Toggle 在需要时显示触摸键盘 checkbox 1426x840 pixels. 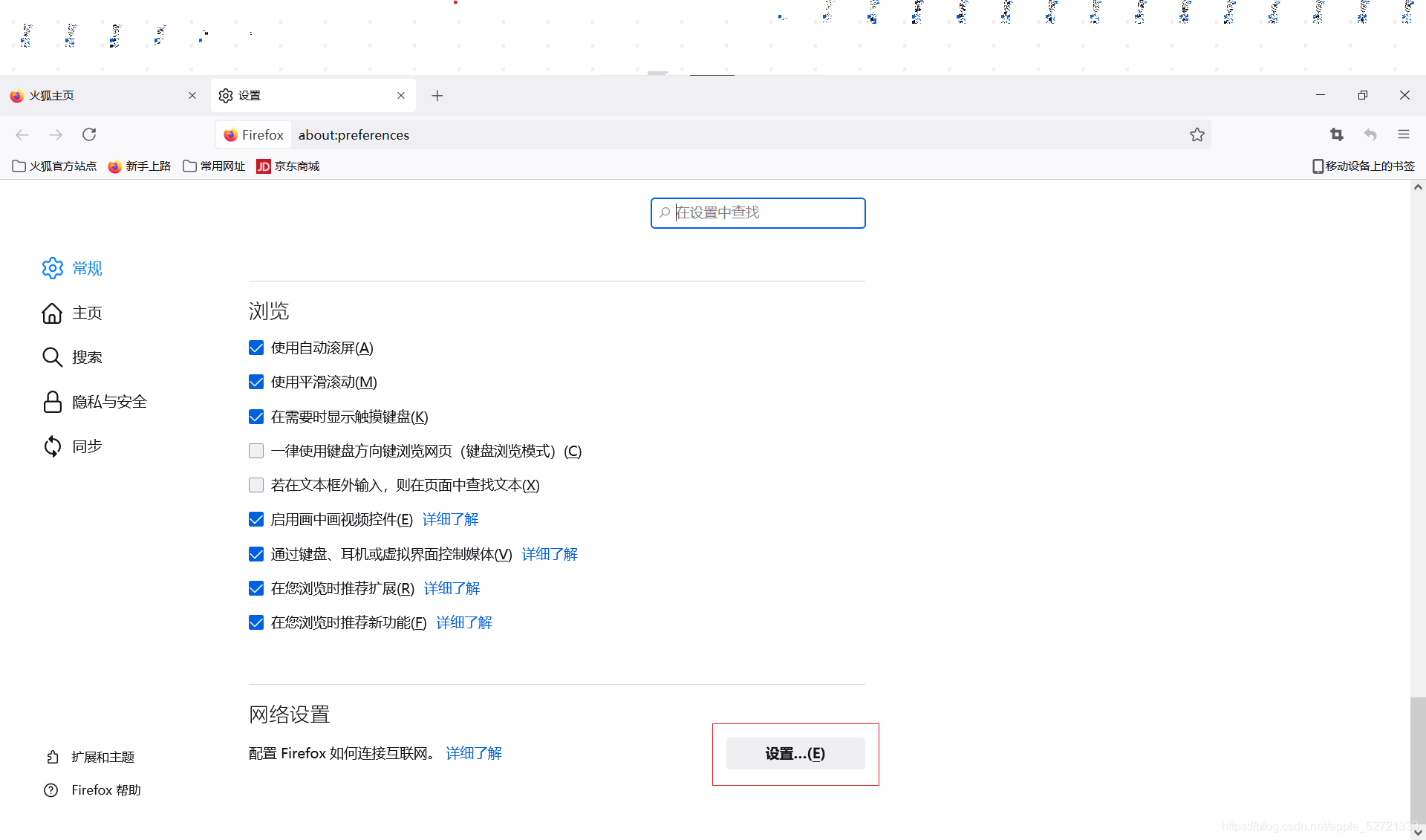pos(256,417)
